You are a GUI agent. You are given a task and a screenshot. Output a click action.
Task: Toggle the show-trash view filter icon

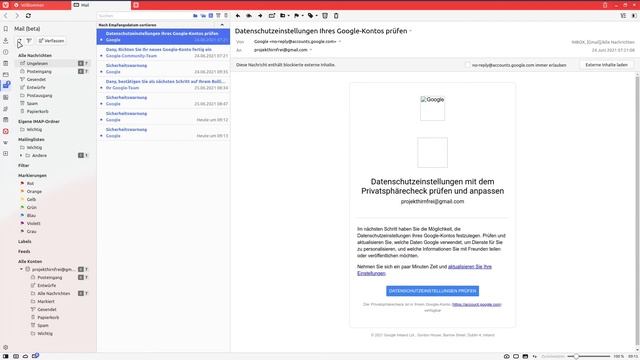(x=226, y=16)
